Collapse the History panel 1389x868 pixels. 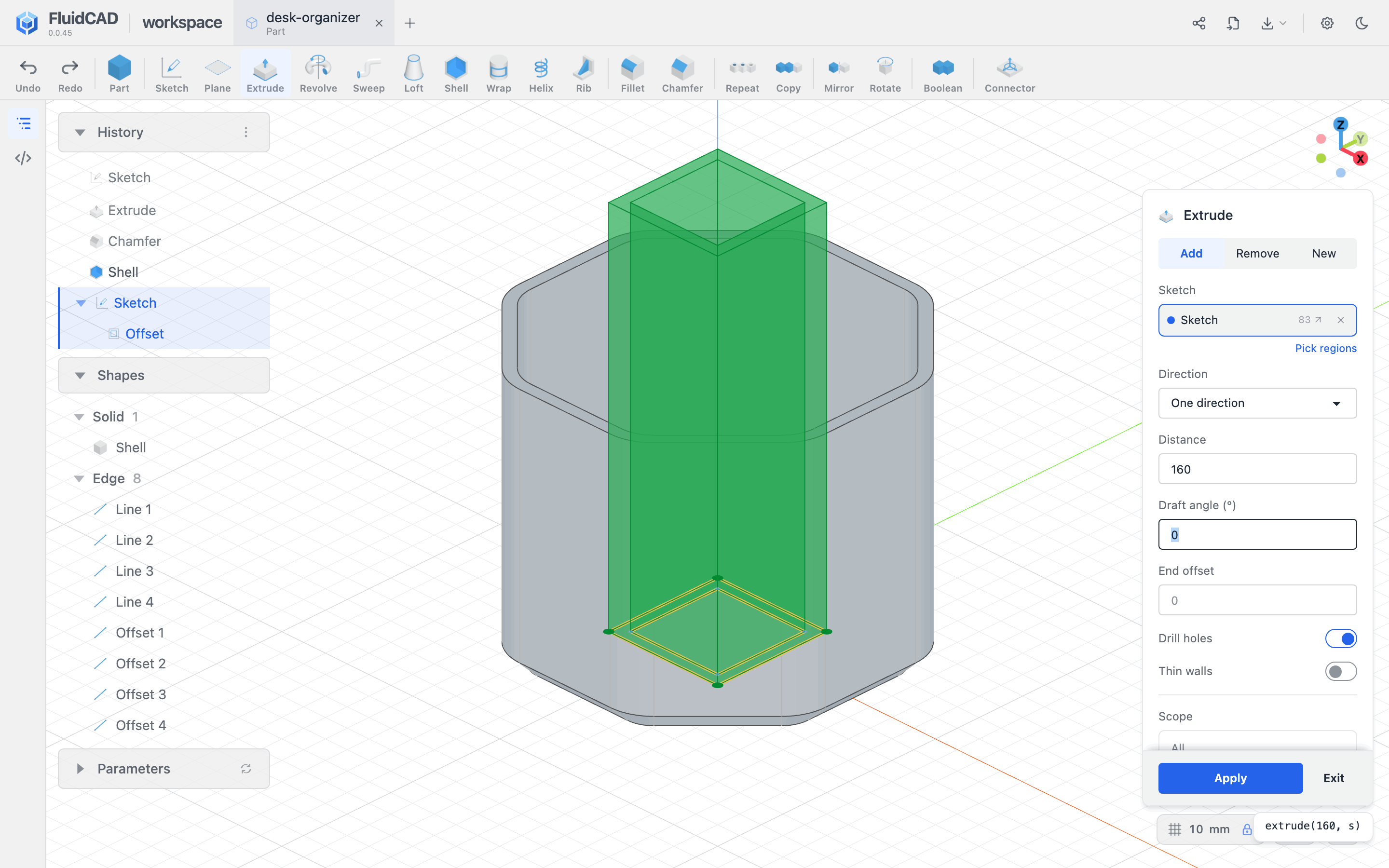(x=80, y=132)
